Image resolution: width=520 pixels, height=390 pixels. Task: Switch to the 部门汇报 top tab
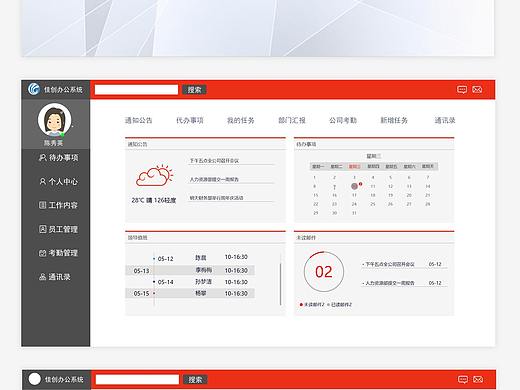tap(292, 120)
